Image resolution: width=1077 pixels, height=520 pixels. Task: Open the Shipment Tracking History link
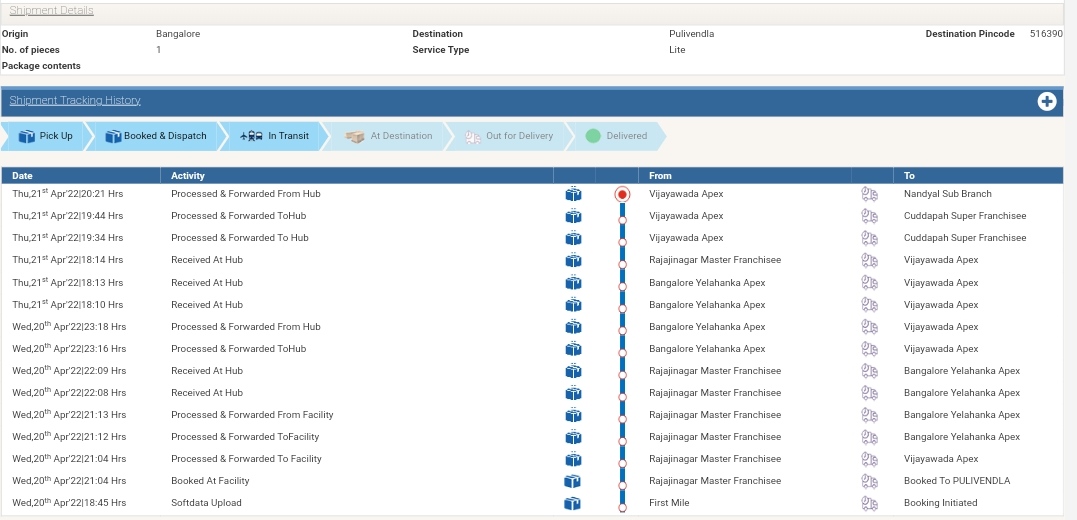[75, 100]
